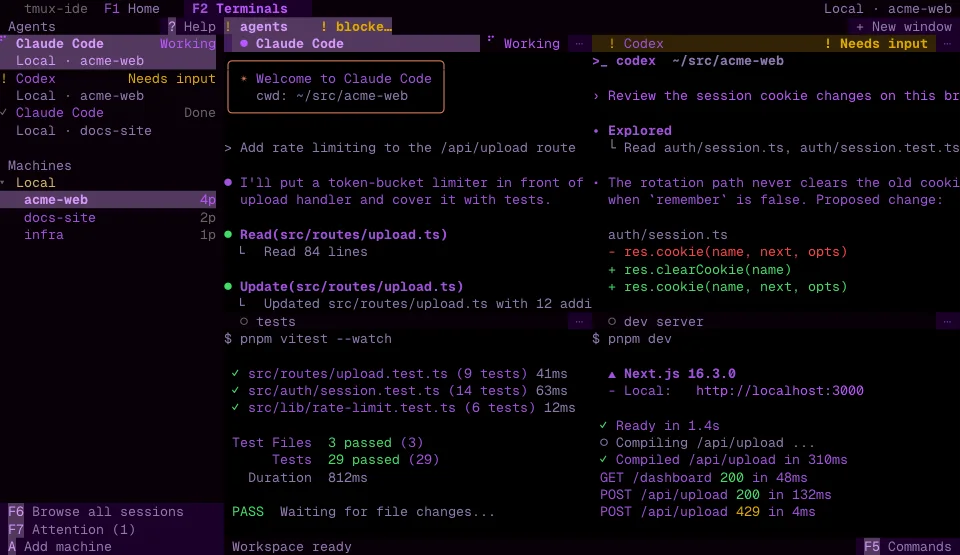Screen dimensions: 960x555
Task: Click the spinner icon beside Working
Action: click(x=490, y=39)
